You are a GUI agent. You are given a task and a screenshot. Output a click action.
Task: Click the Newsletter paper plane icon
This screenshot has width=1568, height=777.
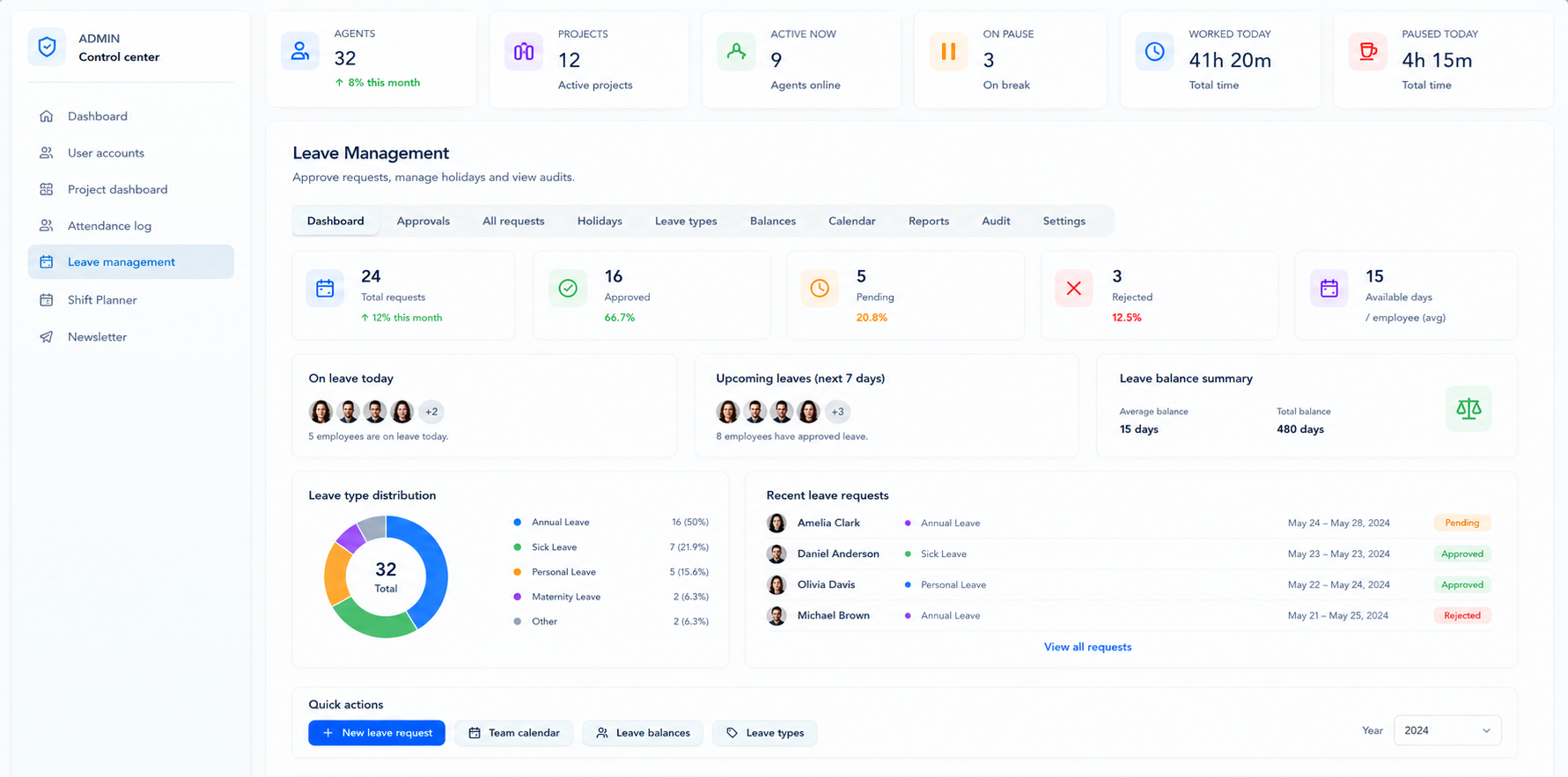[x=47, y=337]
